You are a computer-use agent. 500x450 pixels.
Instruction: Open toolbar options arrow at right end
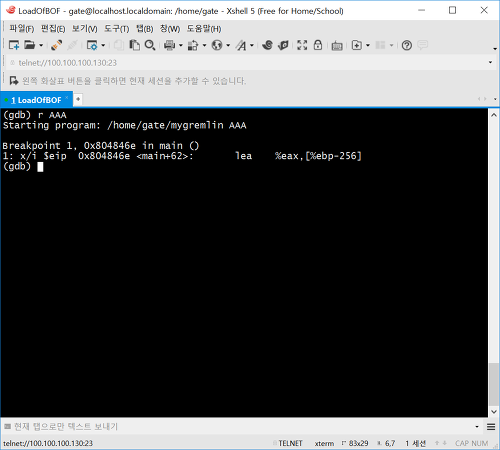pos(495,49)
